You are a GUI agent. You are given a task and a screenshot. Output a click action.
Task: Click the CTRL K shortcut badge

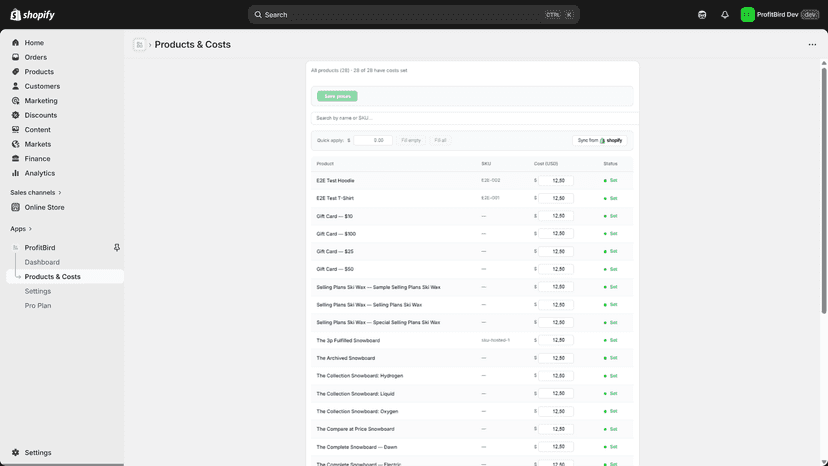[x=559, y=15]
